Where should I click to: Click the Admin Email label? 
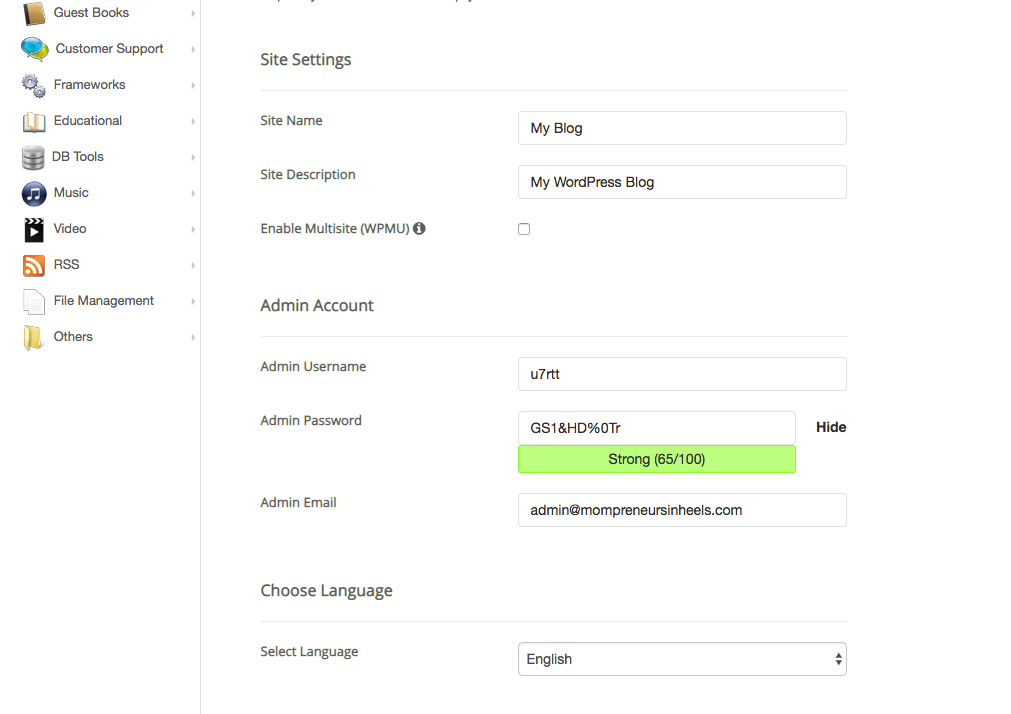pos(299,502)
